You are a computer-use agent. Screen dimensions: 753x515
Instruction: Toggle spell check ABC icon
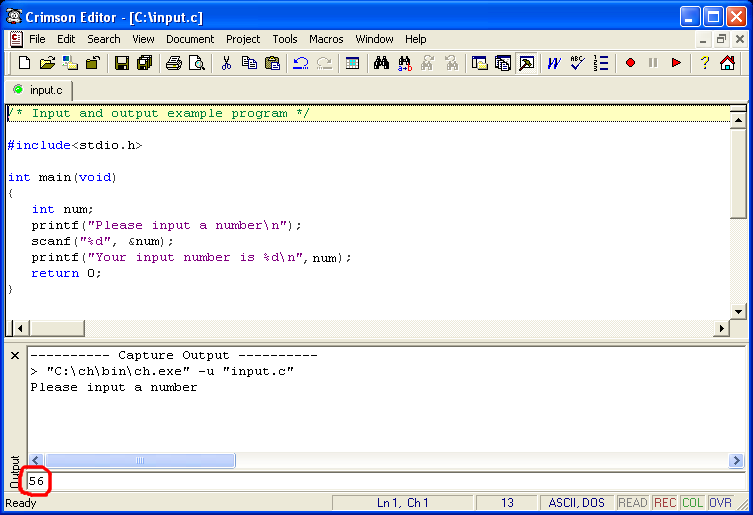[577, 63]
